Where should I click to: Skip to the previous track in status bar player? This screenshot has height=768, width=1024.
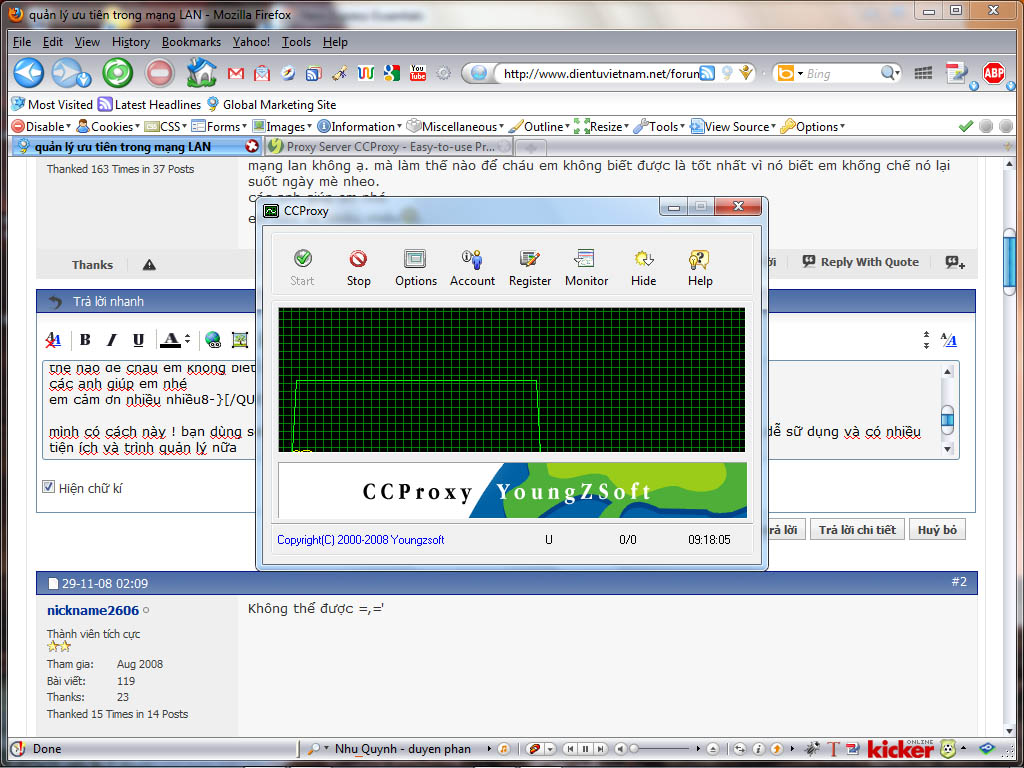pyautogui.click(x=571, y=749)
